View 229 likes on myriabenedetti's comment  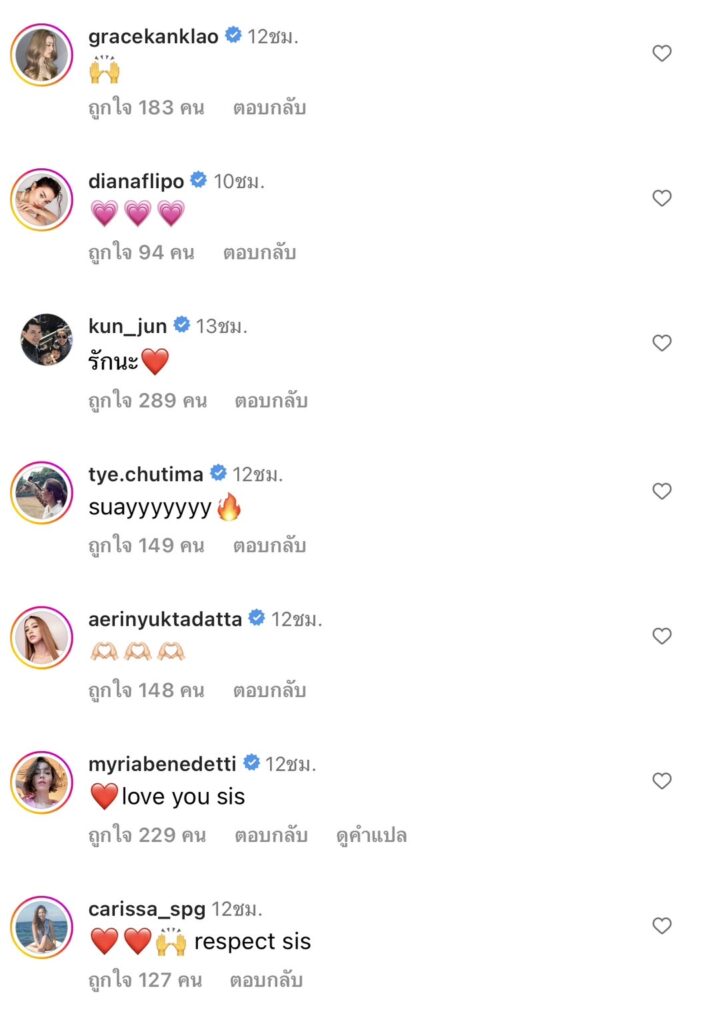(147, 835)
